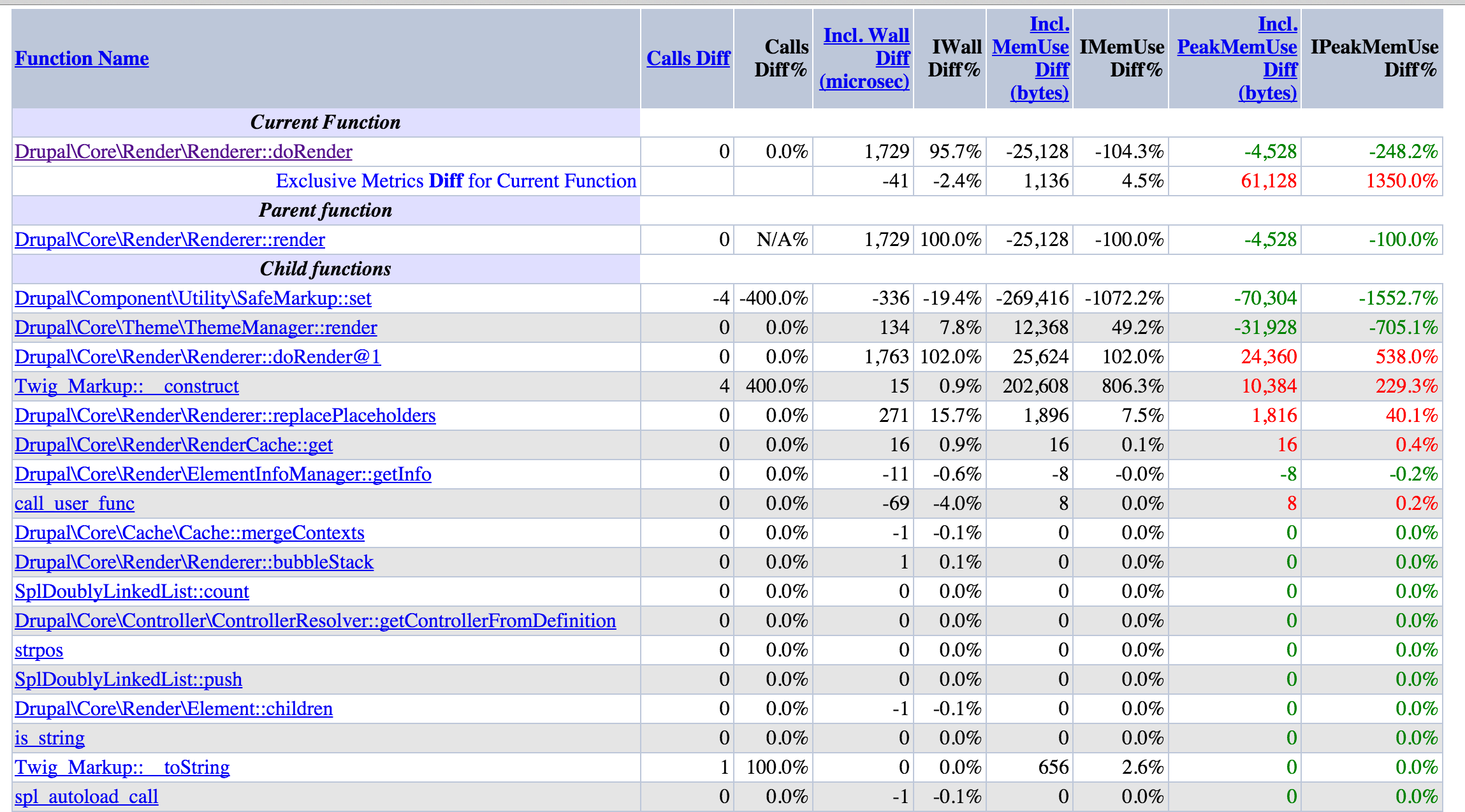Click spl_autoload_call function link

(x=86, y=797)
